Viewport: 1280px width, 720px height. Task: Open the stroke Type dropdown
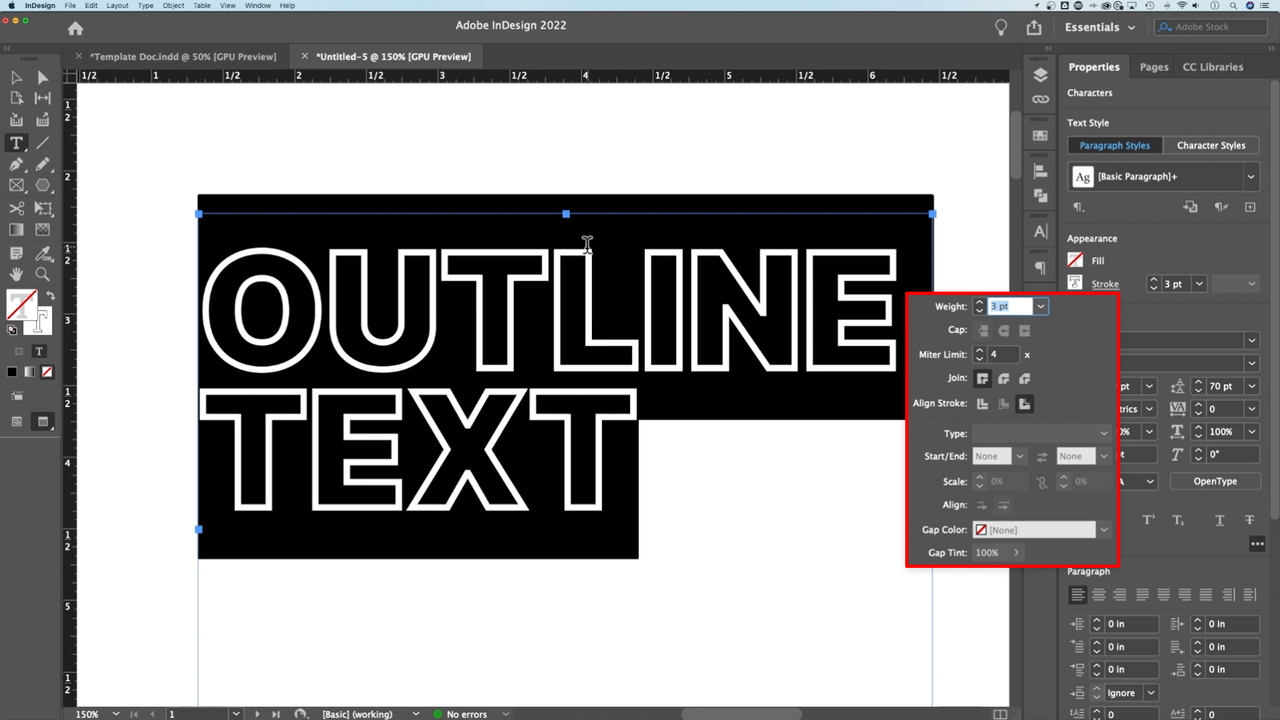(x=1042, y=433)
